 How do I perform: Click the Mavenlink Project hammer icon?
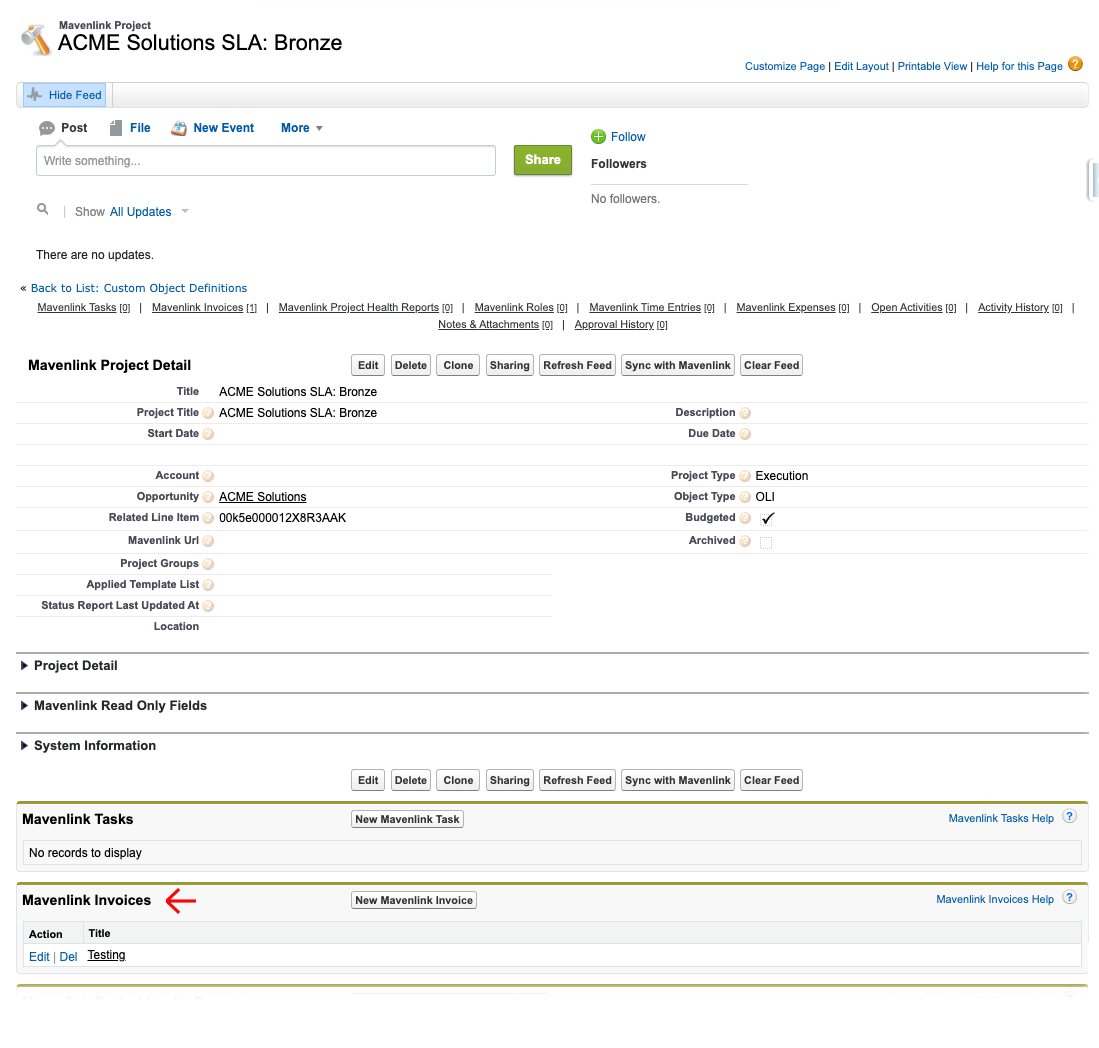click(x=36, y=40)
